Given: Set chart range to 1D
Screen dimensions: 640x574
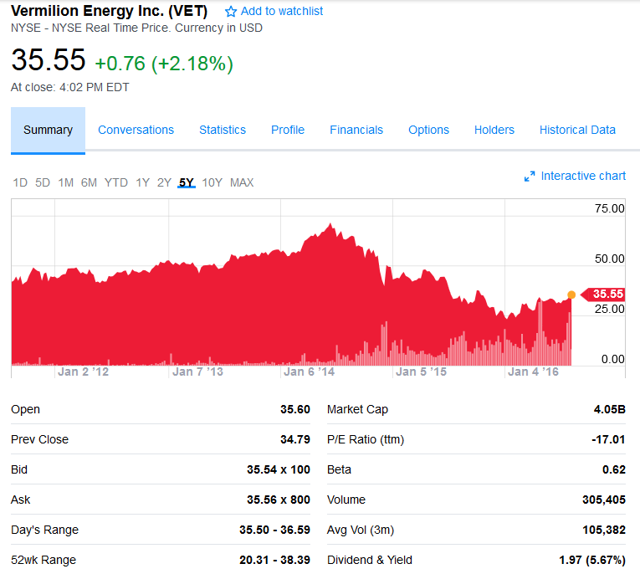Looking at the screenshot, I should pos(20,182).
